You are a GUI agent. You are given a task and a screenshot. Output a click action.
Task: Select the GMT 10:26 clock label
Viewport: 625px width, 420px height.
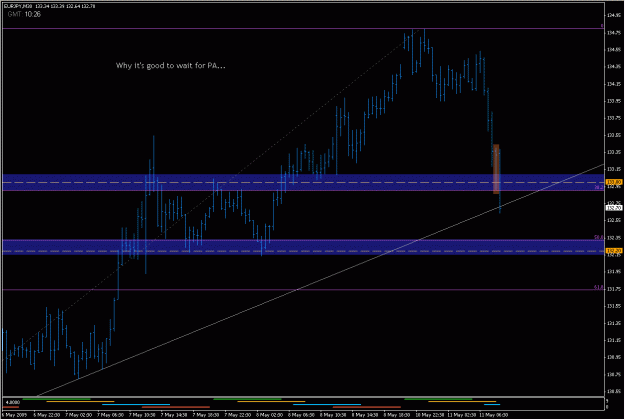24,14
